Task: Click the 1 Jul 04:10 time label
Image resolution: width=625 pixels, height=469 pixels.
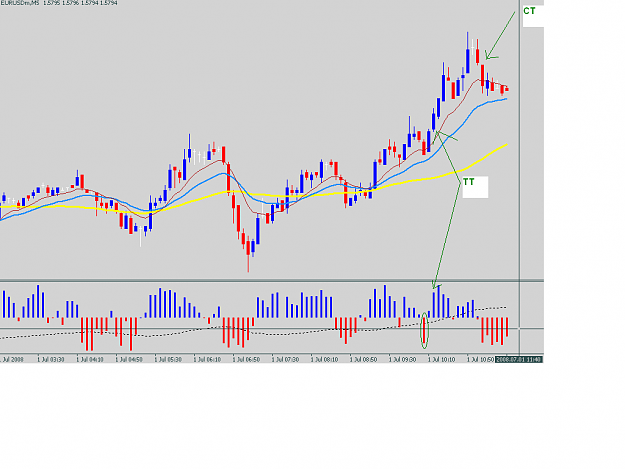Action: [90, 359]
